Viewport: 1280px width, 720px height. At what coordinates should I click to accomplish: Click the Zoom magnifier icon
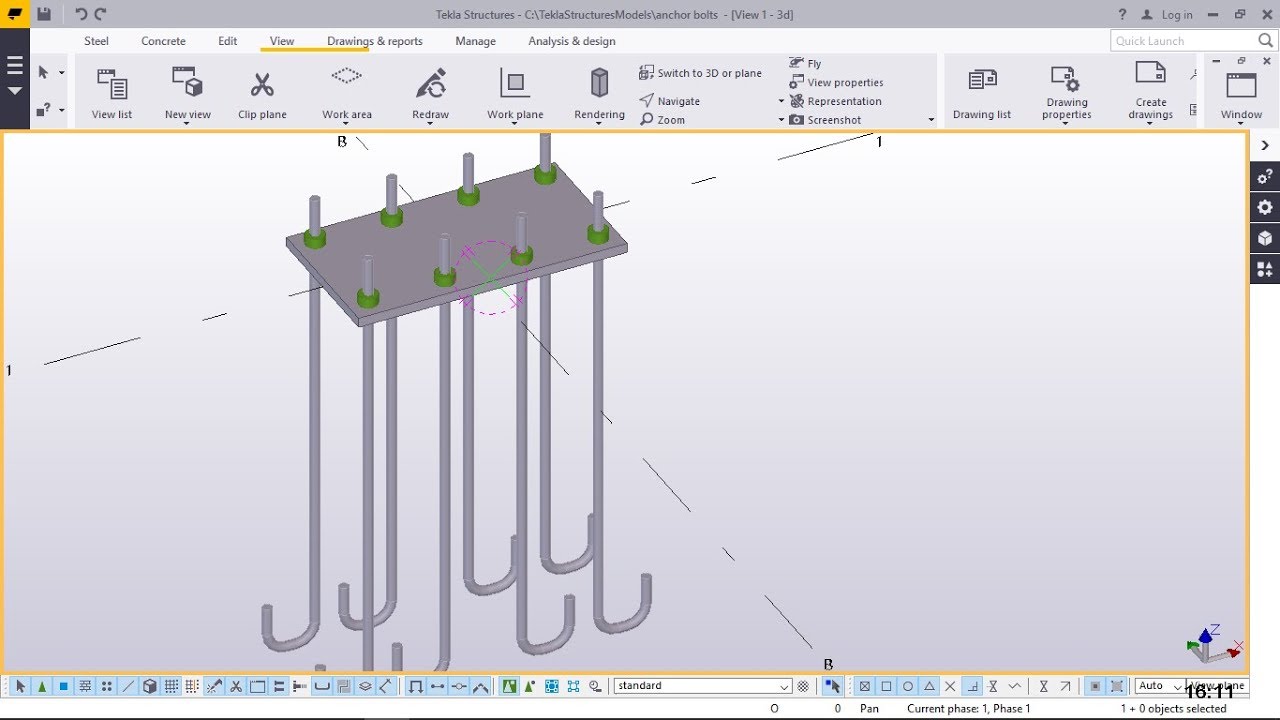point(647,120)
